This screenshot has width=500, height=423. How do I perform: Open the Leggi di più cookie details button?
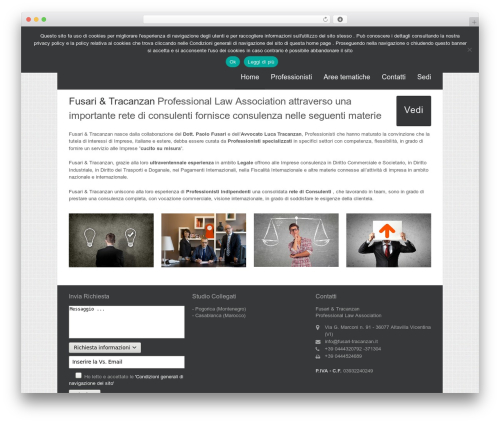[261, 62]
